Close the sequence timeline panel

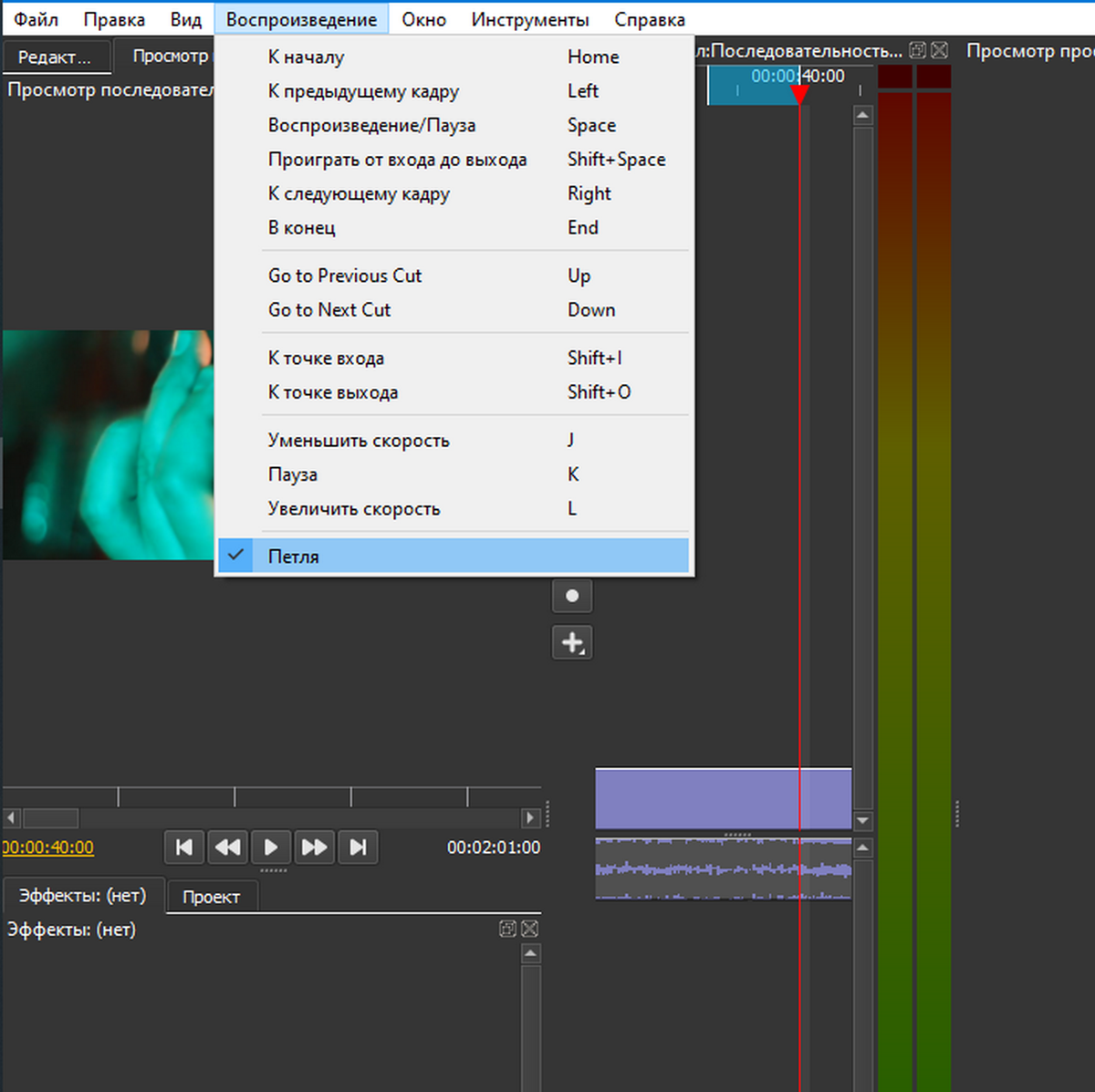[x=940, y=51]
